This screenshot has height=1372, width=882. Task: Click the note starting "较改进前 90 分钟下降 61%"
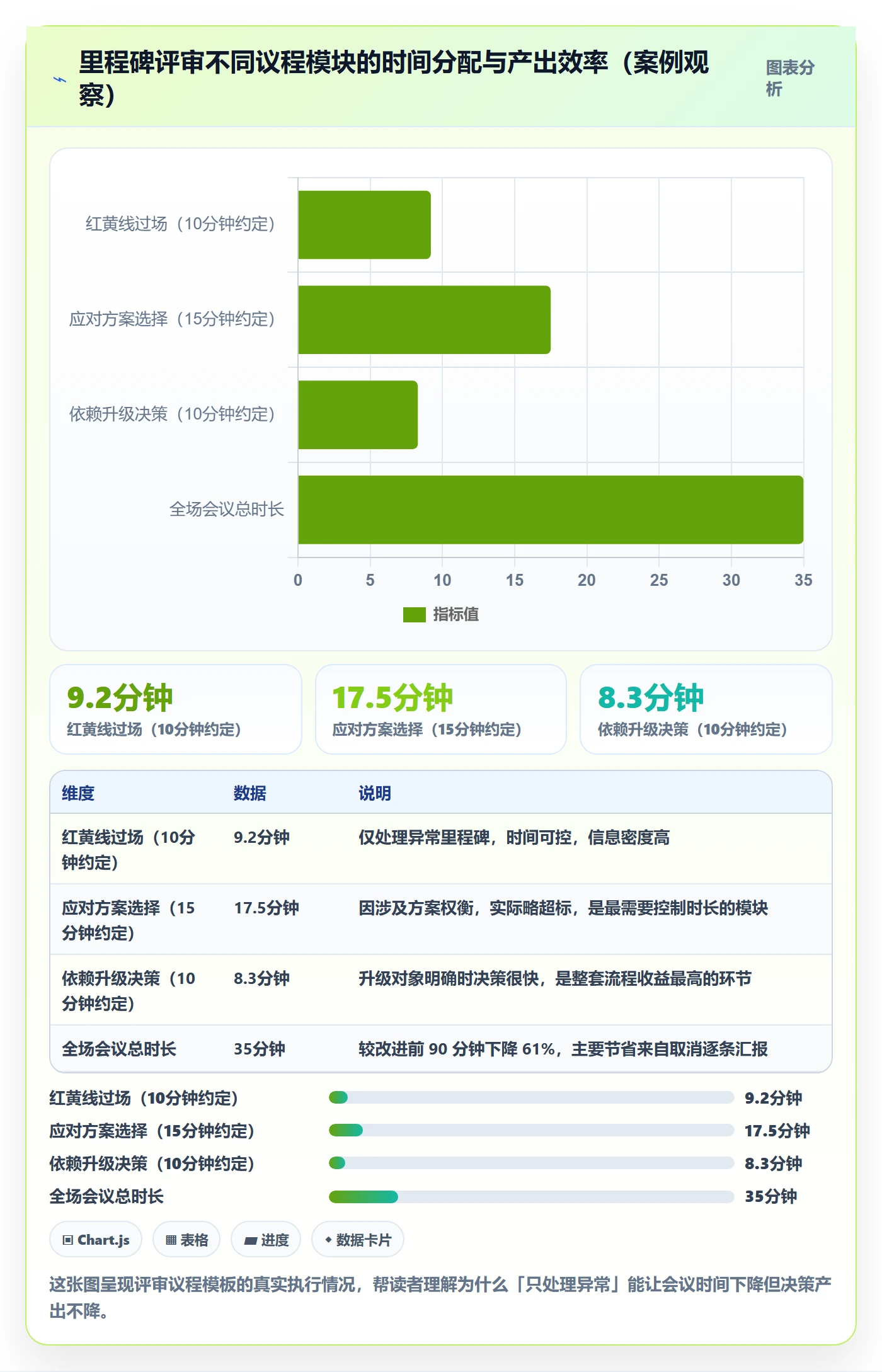[563, 1049]
